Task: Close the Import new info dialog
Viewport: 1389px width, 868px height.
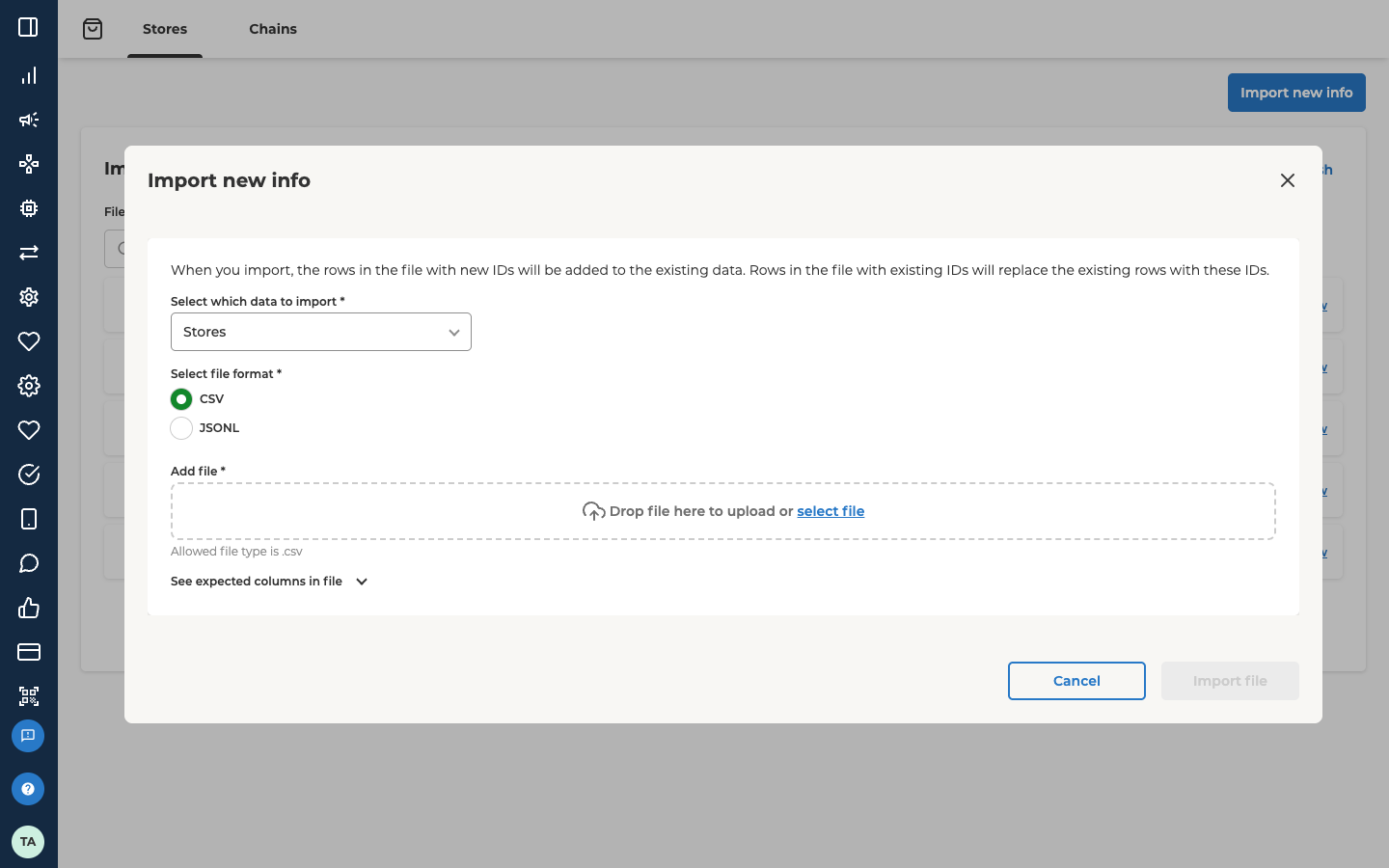Action: click(1287, 180)
